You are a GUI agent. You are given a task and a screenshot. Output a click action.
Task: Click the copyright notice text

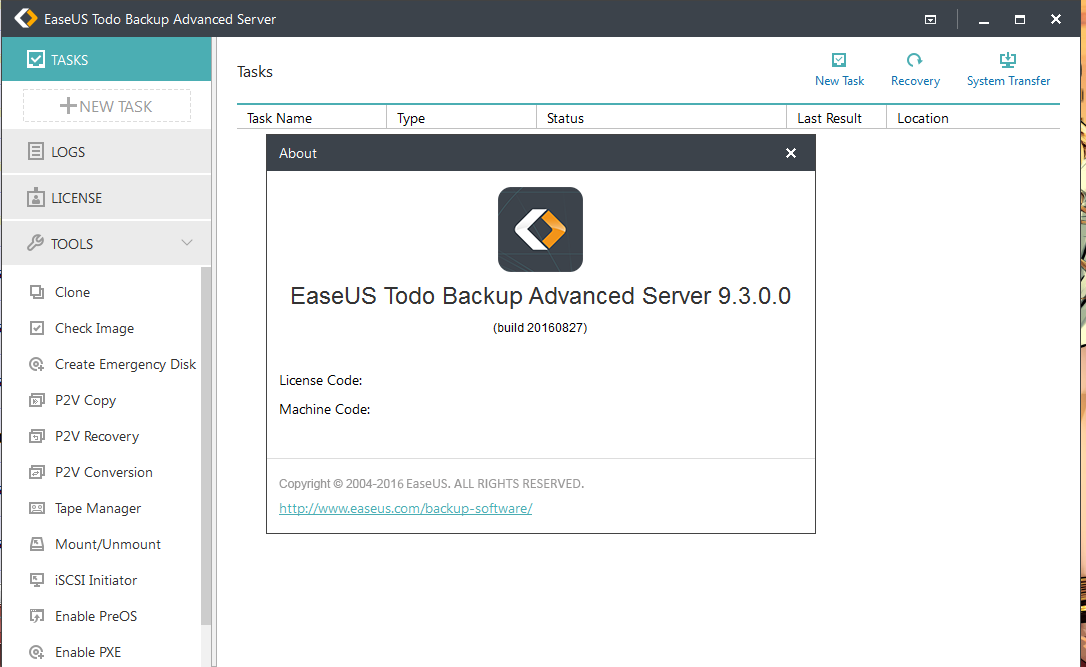431,483
